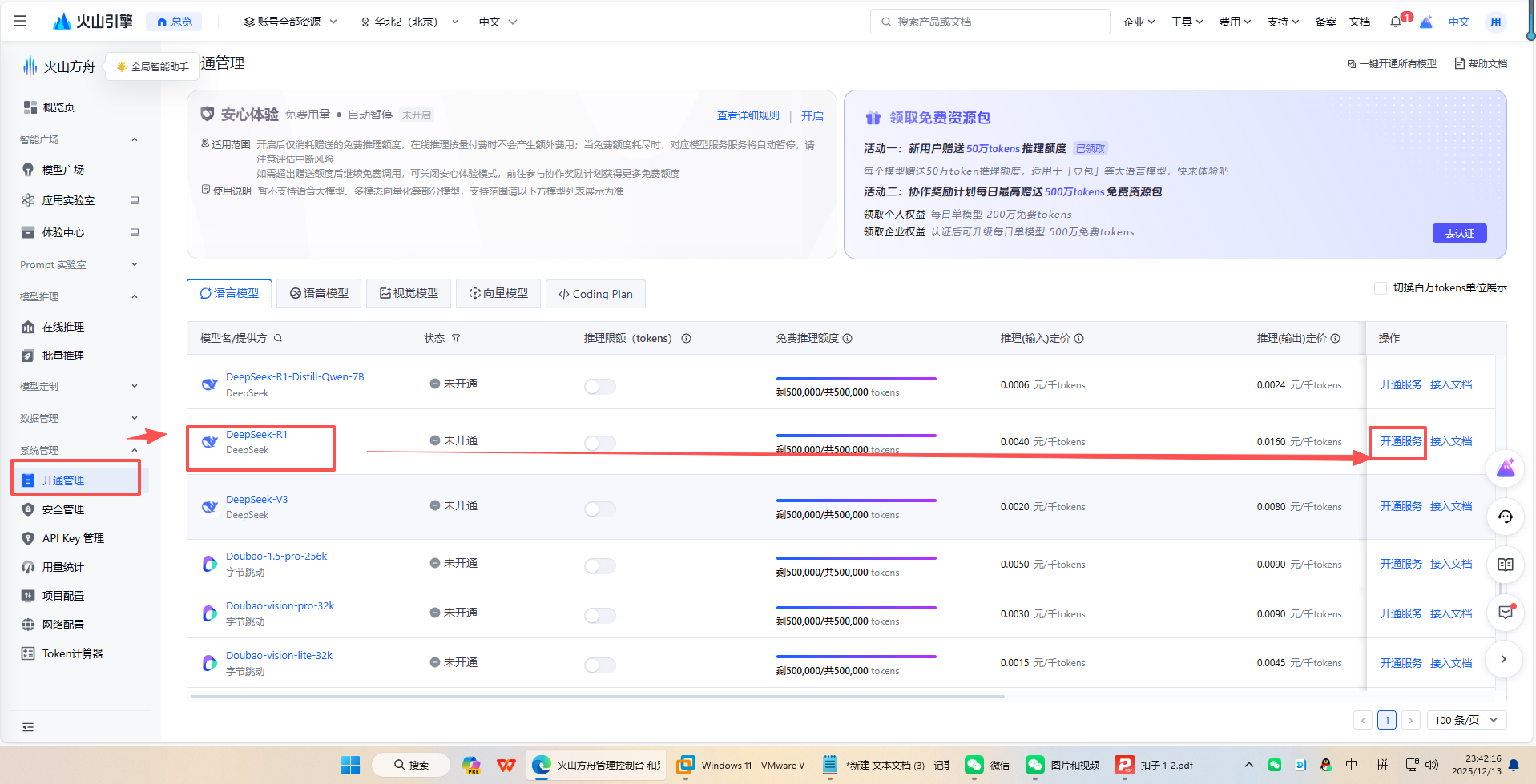
Task: Collapse the 系统管理 sidebar section
Action: click(x=134, y=450)
